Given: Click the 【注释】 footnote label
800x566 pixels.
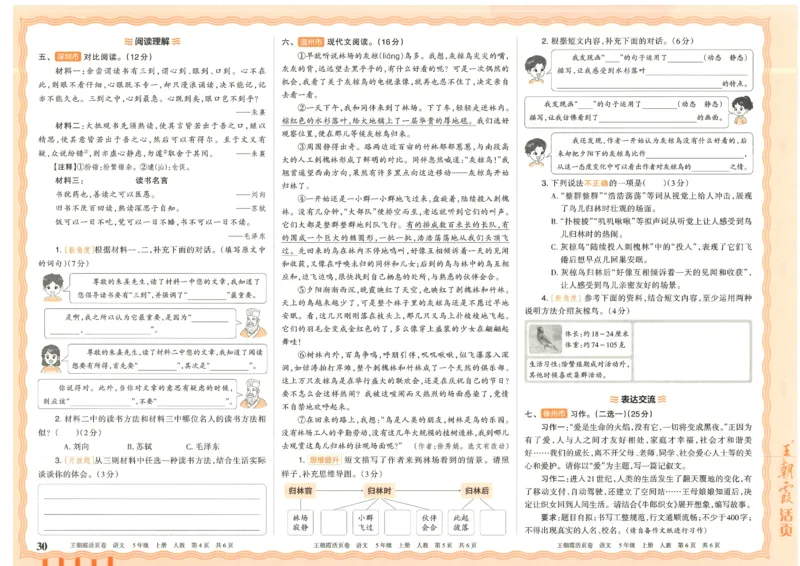Looking at the screenshot, I should click(x=64, y=167).
